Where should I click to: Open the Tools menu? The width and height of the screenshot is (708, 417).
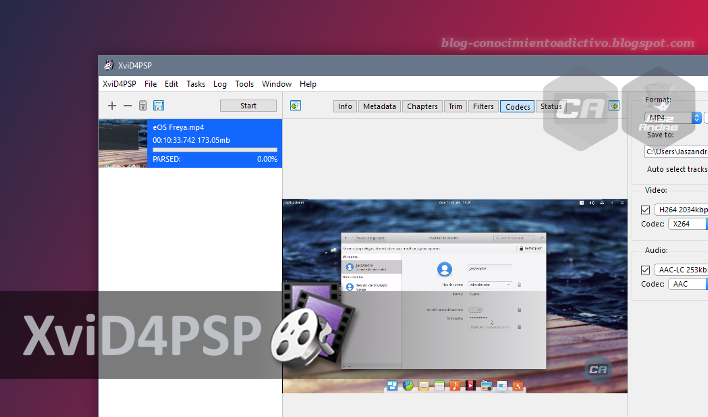tap(244, 84)
